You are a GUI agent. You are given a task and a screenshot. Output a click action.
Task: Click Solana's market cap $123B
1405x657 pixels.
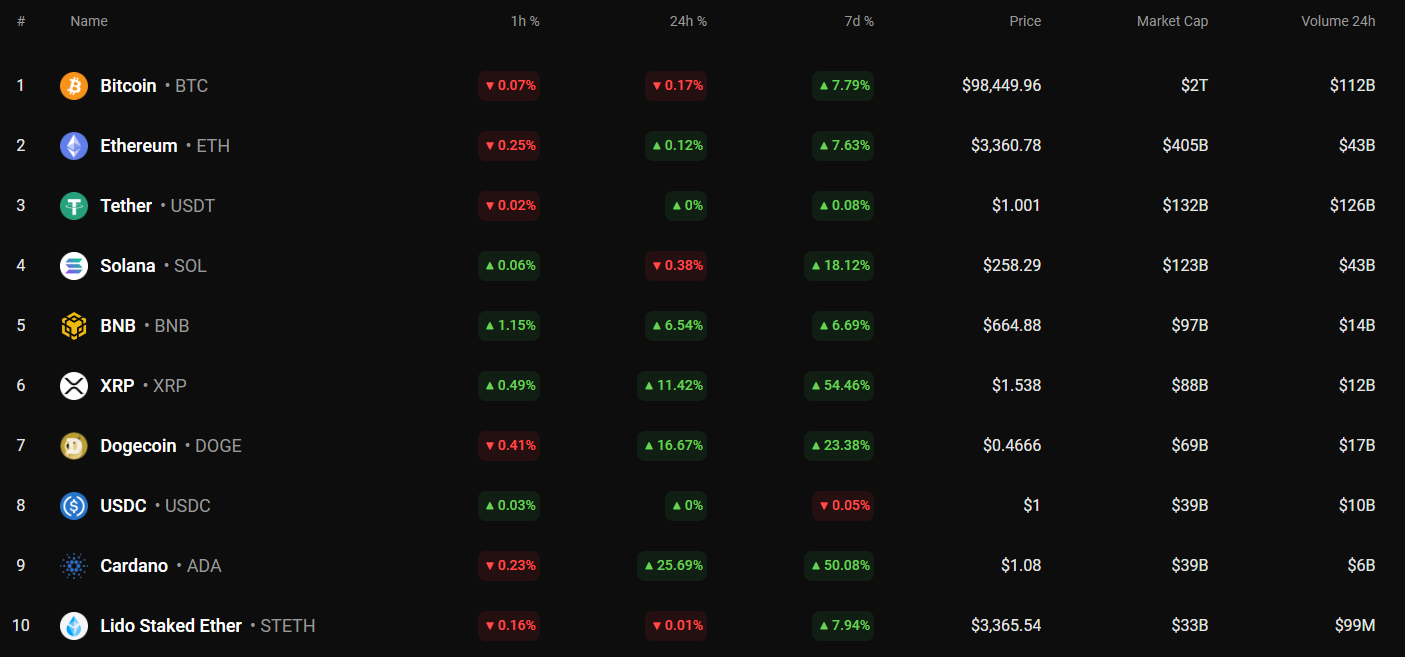(x=1186, y=266)
